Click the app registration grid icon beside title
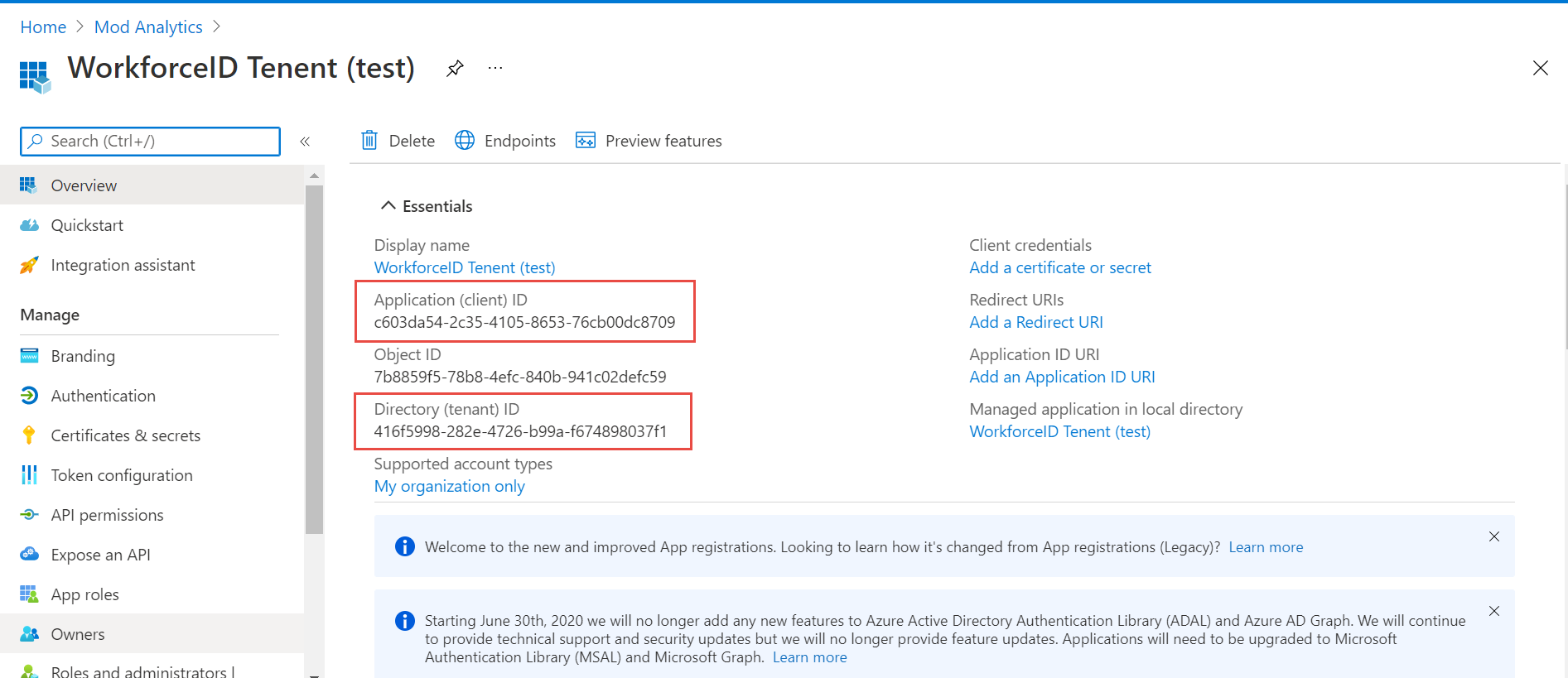1568x678 pixels. pyautogui.click(x=35, y=77)
